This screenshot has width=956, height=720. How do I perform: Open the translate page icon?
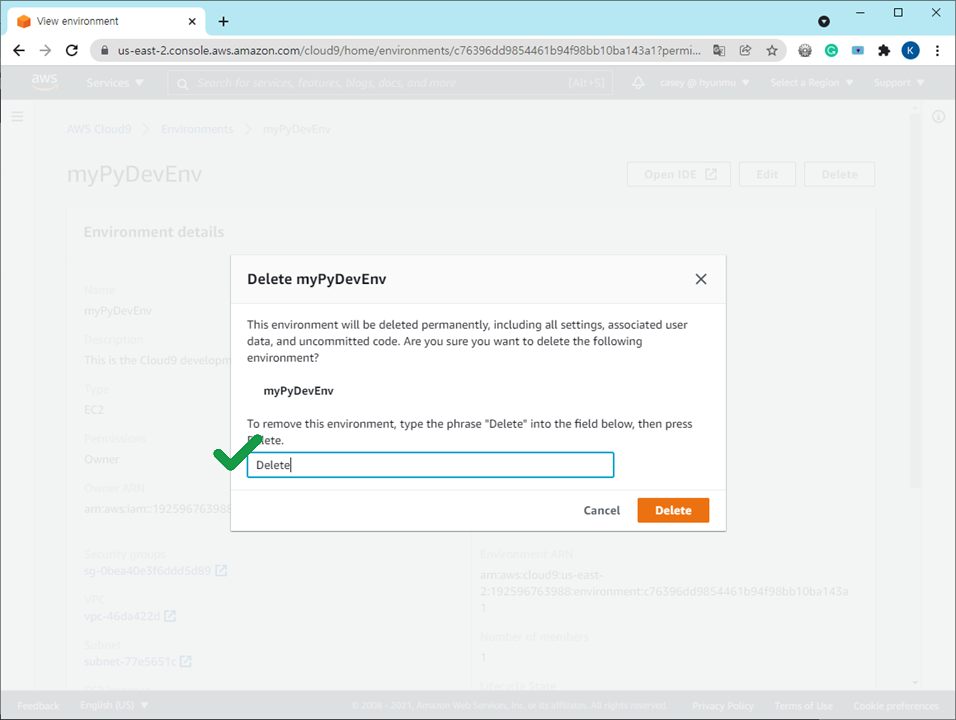(719, 51)
